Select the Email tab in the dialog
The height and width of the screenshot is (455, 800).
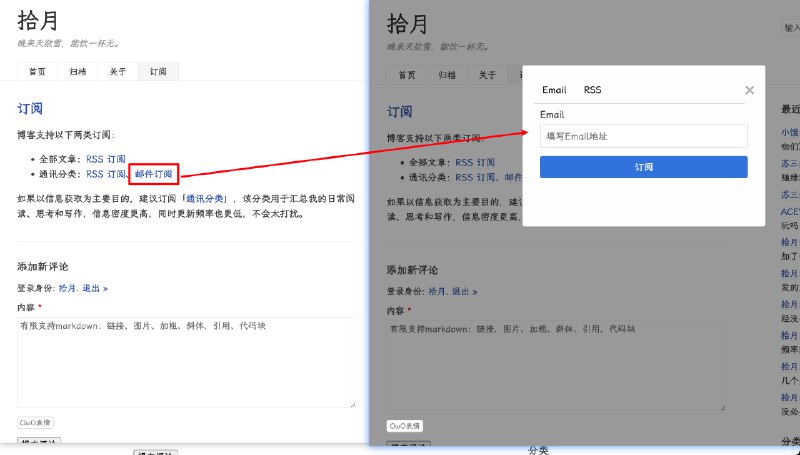pos(554,90)
